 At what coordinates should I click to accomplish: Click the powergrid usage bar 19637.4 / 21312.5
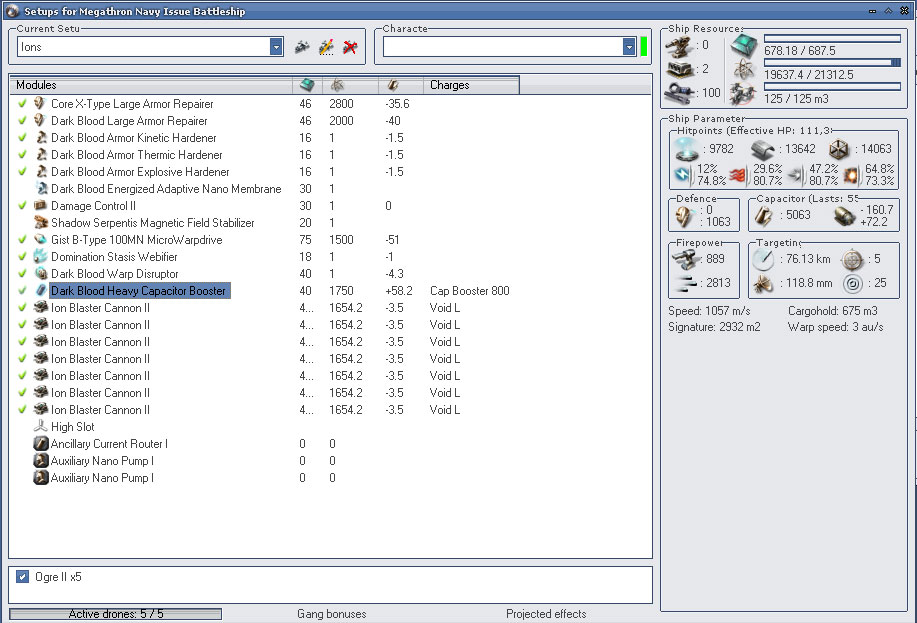832,63
